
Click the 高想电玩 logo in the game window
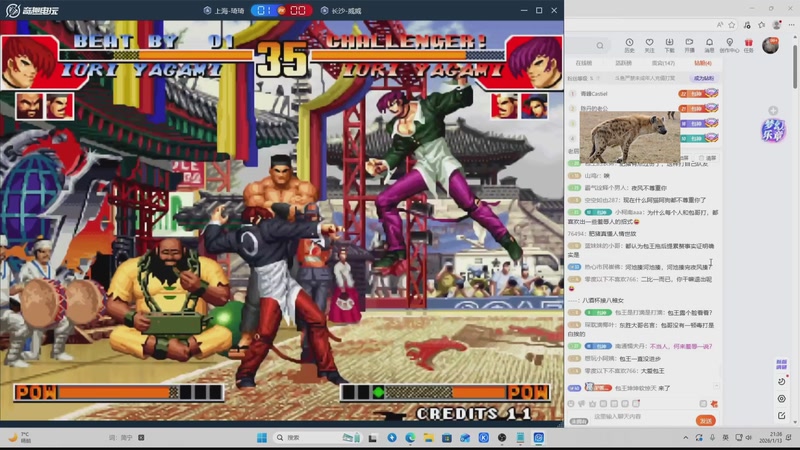pos(32,10)
